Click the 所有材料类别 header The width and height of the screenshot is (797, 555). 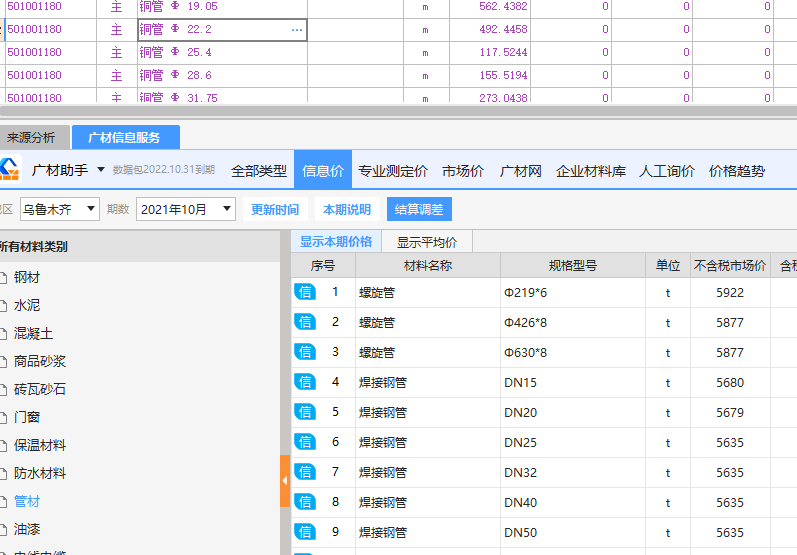(140, 247)
